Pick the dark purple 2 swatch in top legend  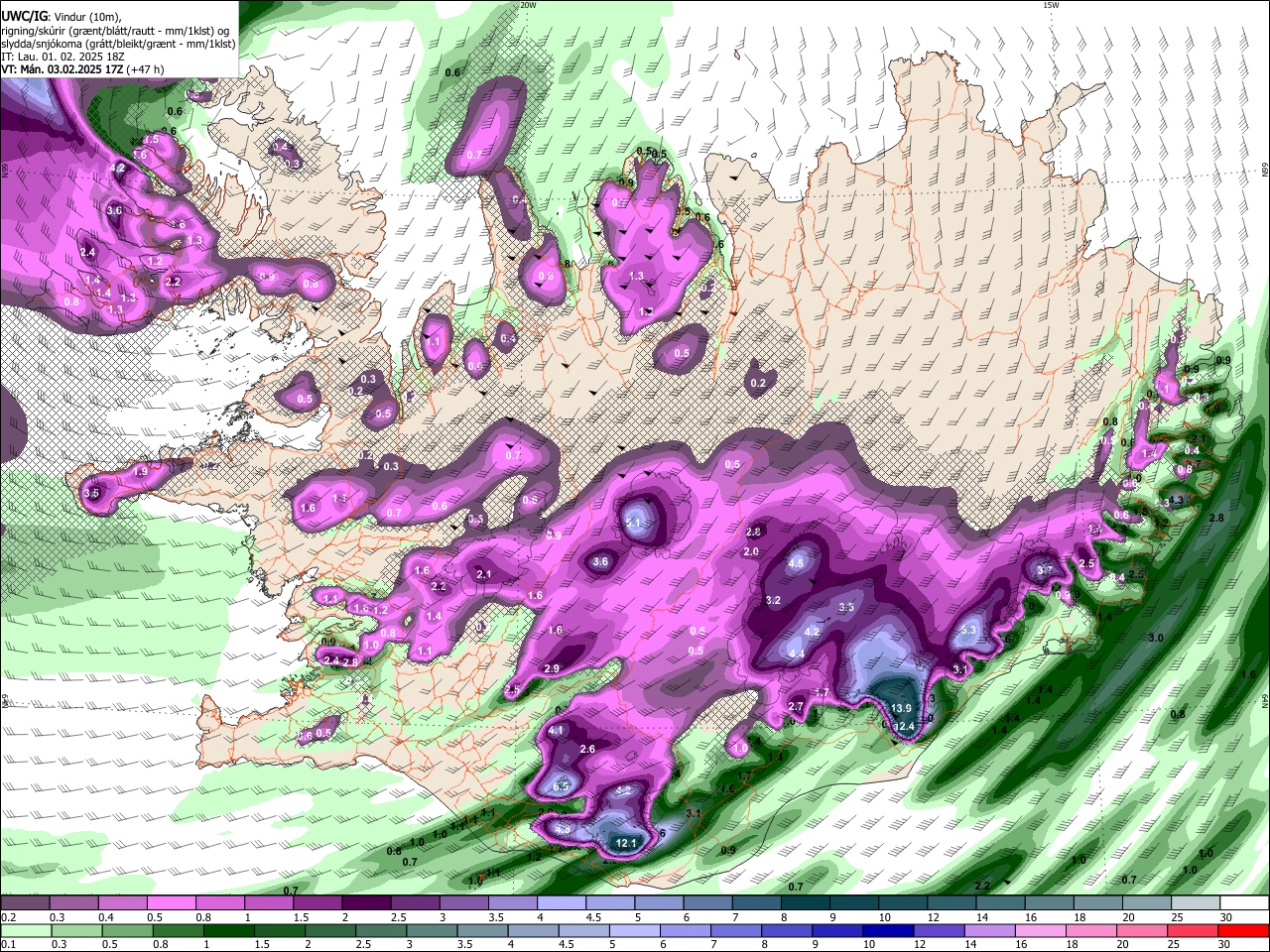[x=365, y=903]
